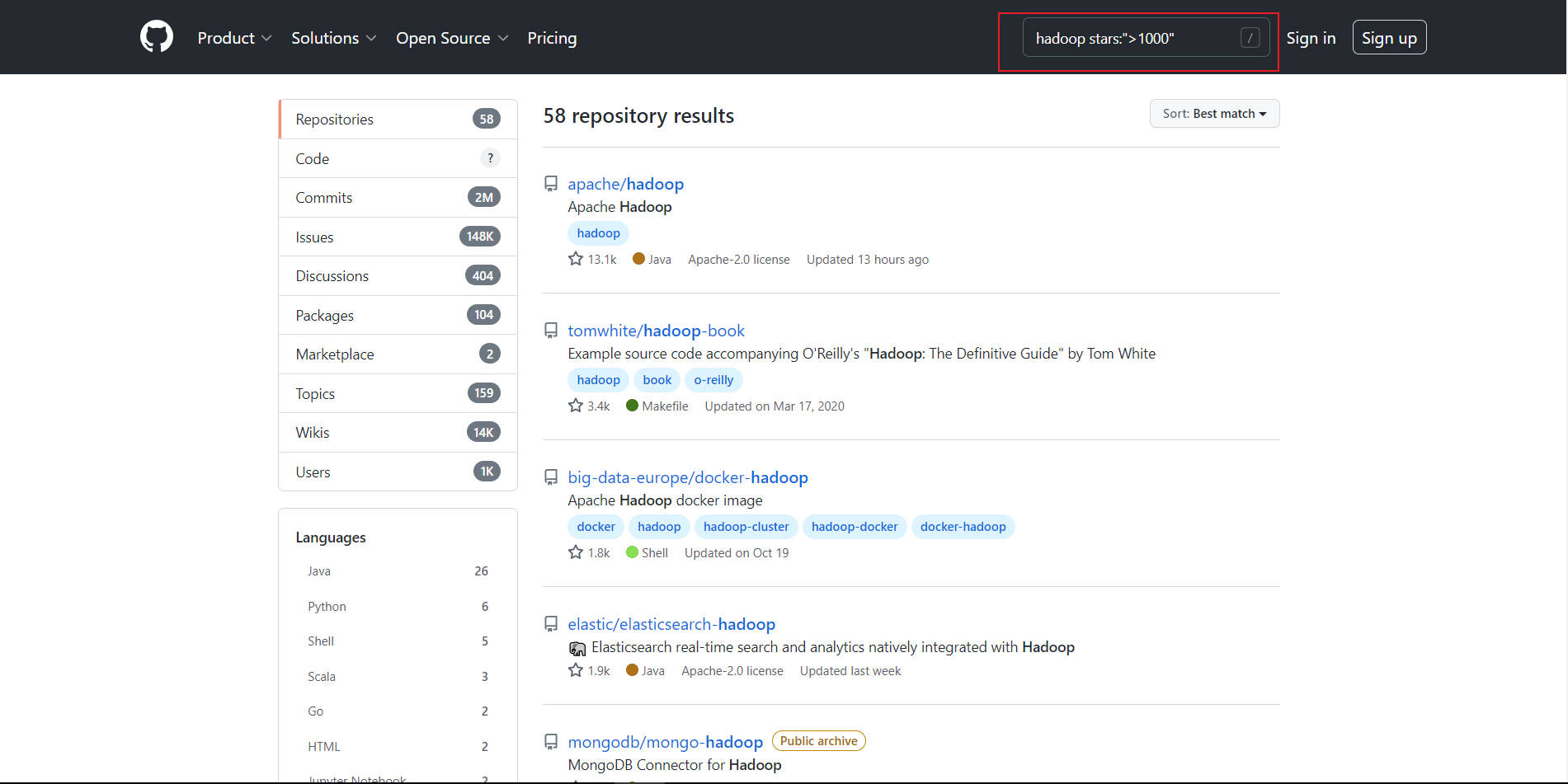Screen dimensions: 1568x784
Task: Open GitHub home via Octocat logo
Action: 157,37
